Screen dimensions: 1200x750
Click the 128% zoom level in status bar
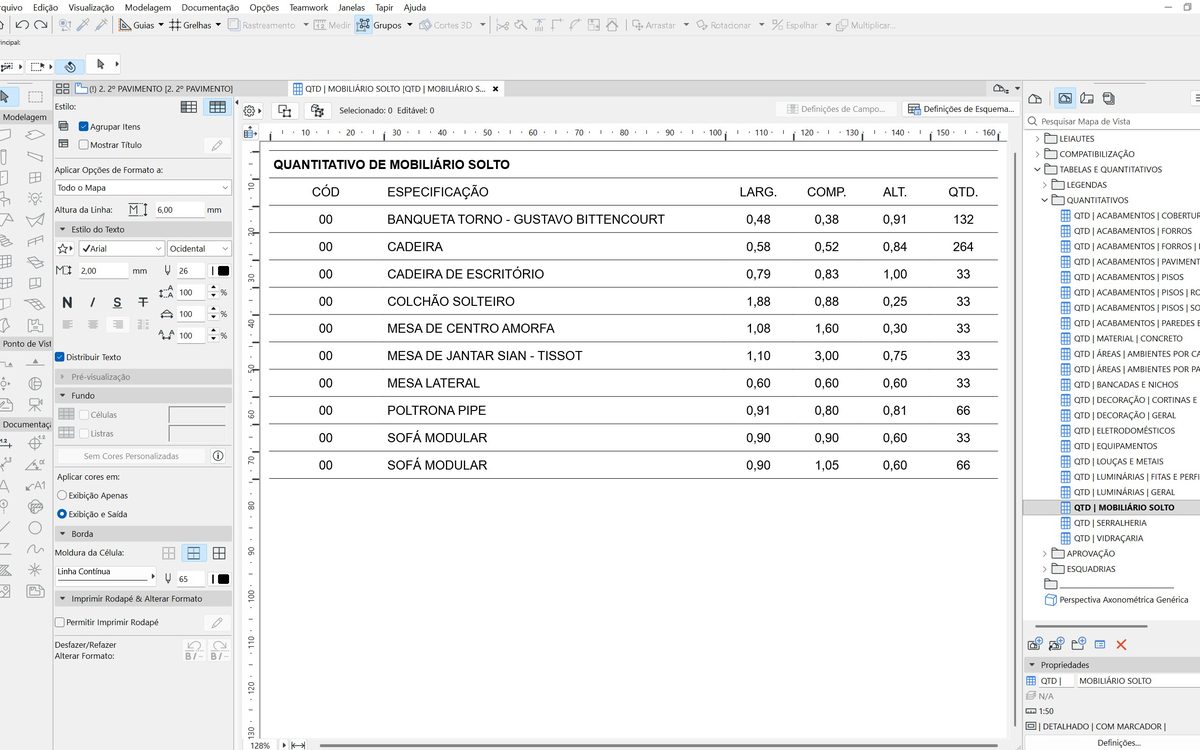[x=260, y=745]
